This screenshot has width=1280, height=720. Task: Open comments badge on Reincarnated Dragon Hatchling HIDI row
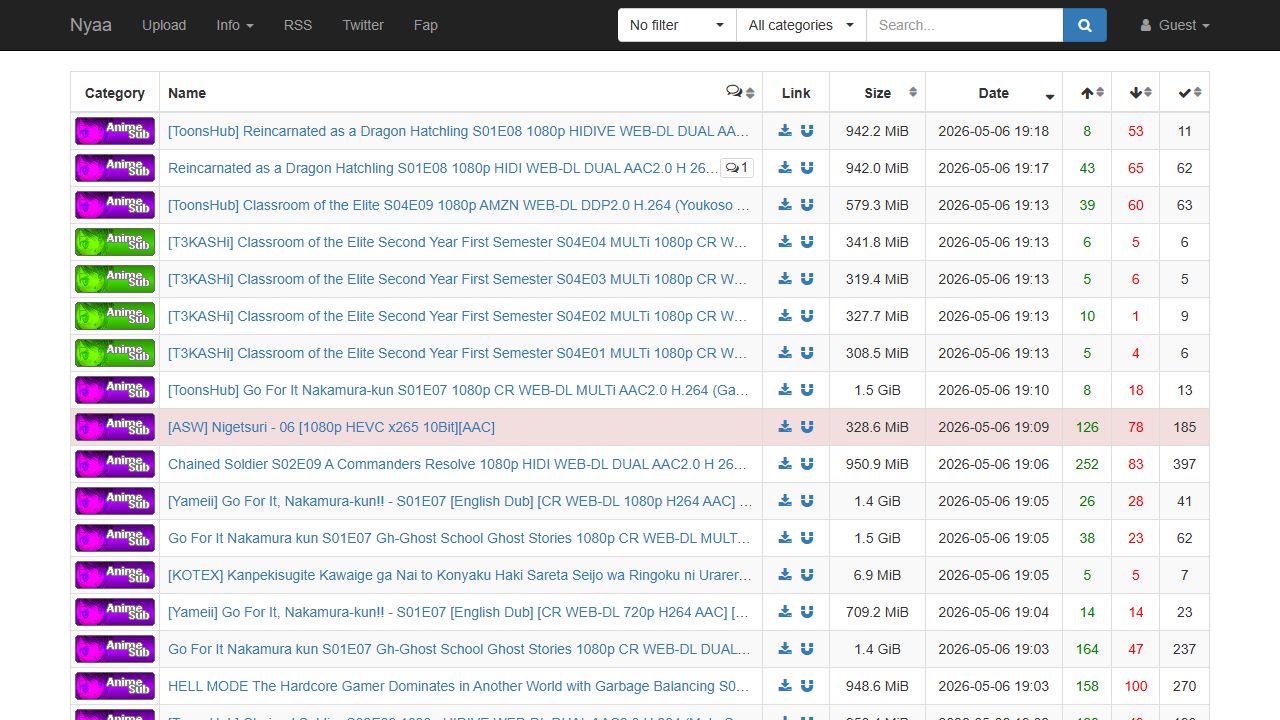[737, 168]
